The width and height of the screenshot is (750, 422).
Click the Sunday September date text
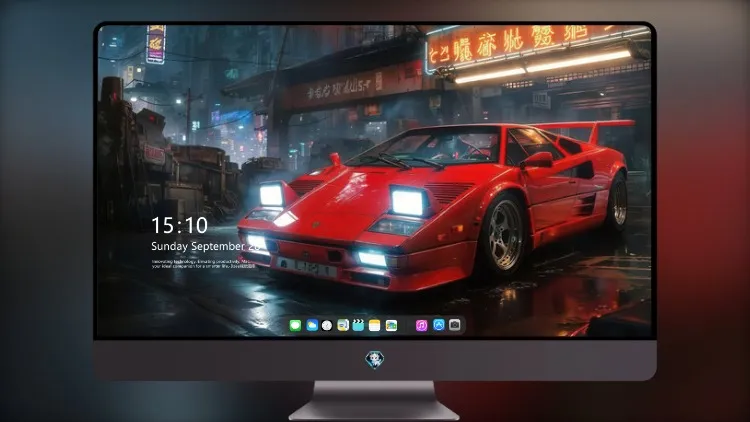(x=205, y=246)
